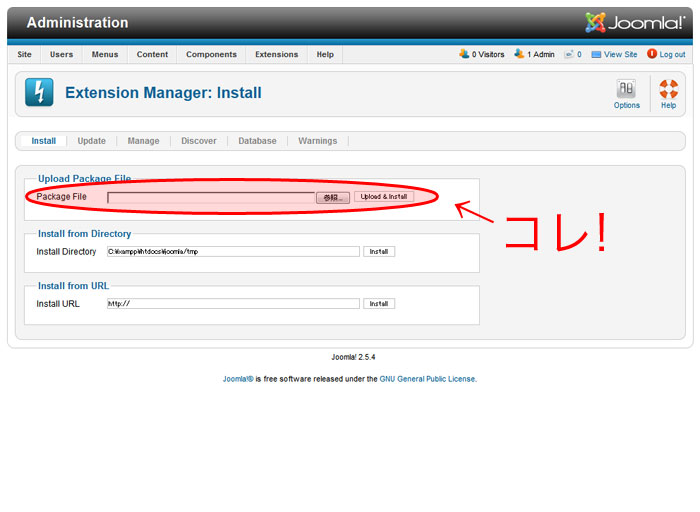Open the Content menu
Screen dimensions: 700x512
pyautogui.click(x=152, y=55)
